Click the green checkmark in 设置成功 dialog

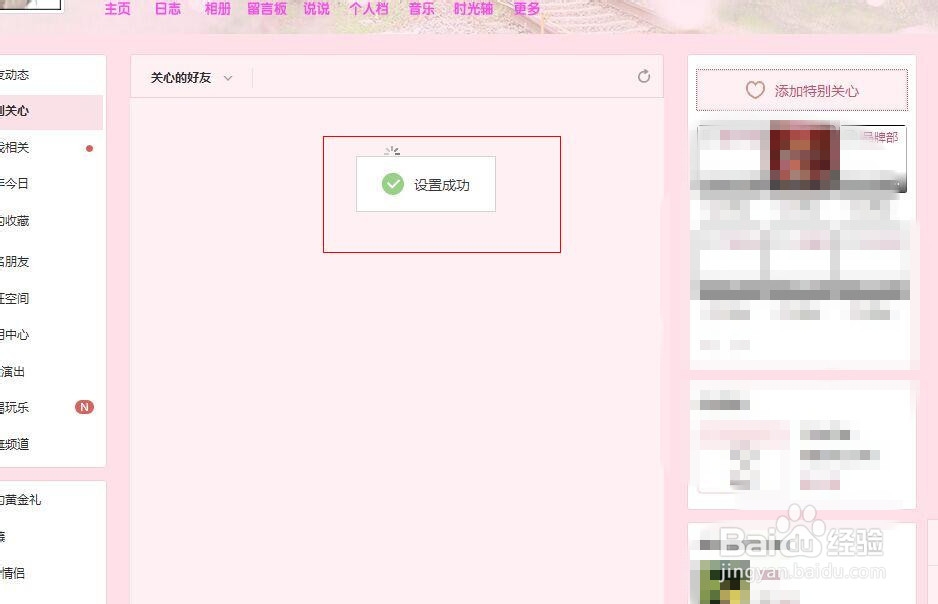[392, 184]
